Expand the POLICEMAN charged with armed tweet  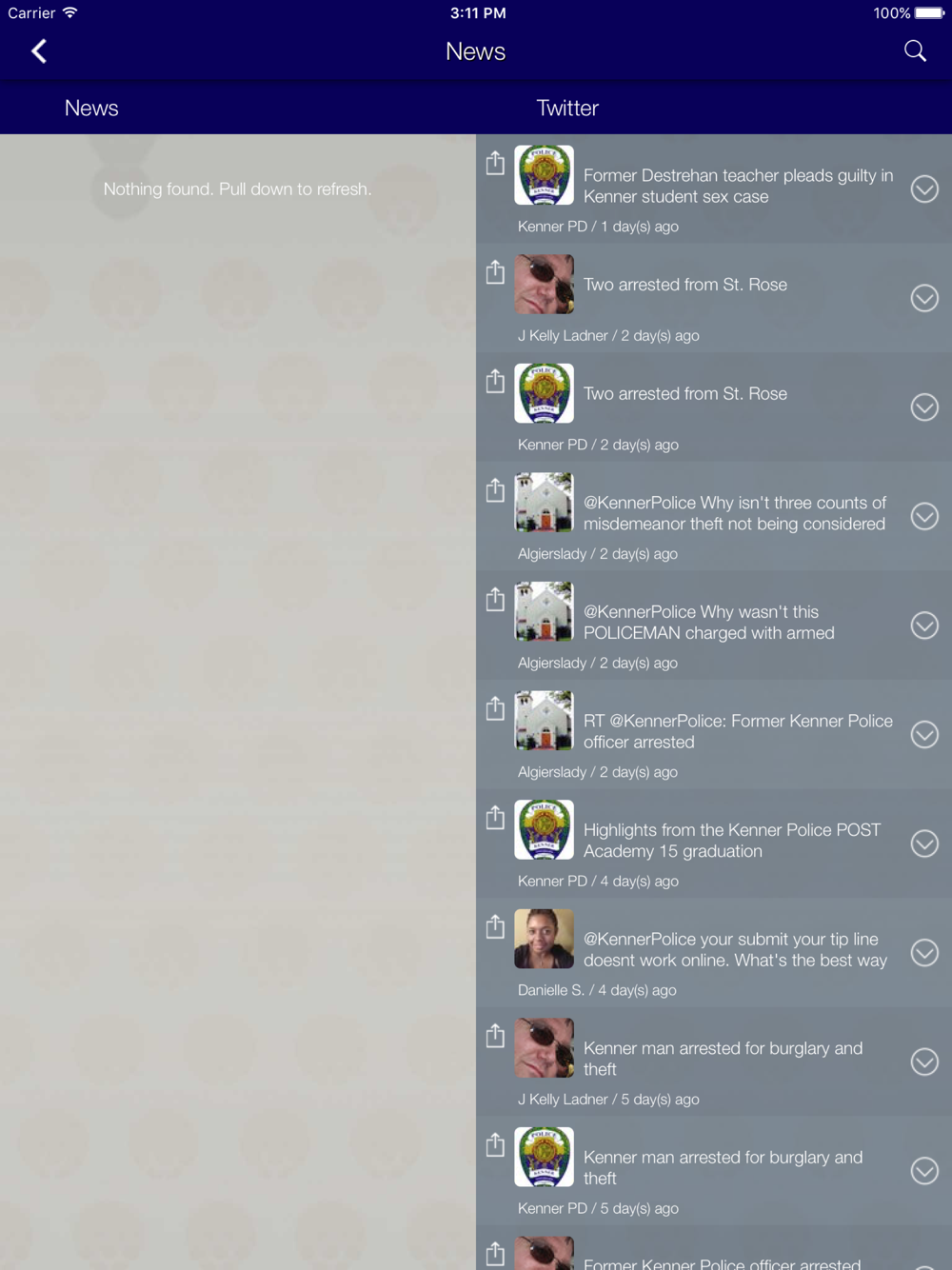(x=924, y=625)
